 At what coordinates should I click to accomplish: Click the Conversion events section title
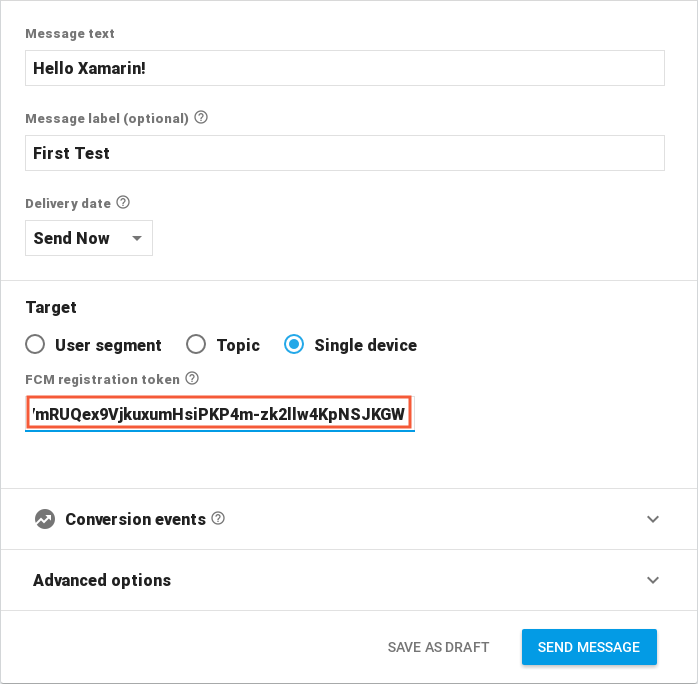click(x=135, y=519)
